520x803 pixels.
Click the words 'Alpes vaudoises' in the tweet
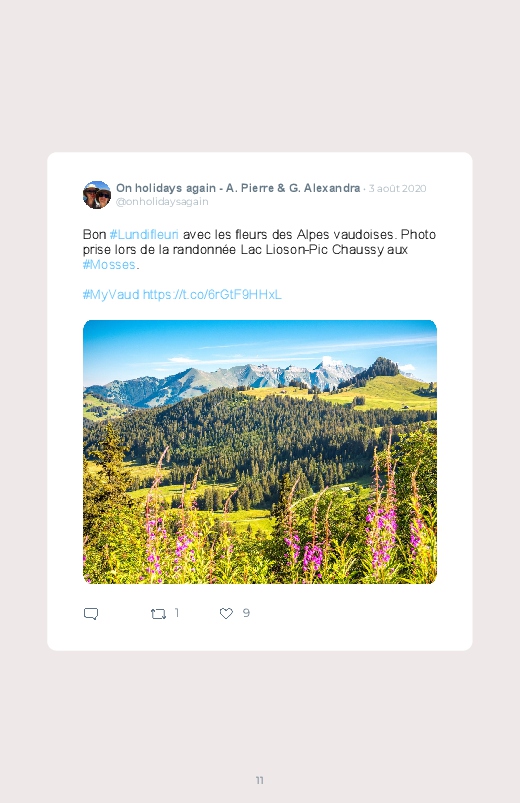(x=346, y=235)
